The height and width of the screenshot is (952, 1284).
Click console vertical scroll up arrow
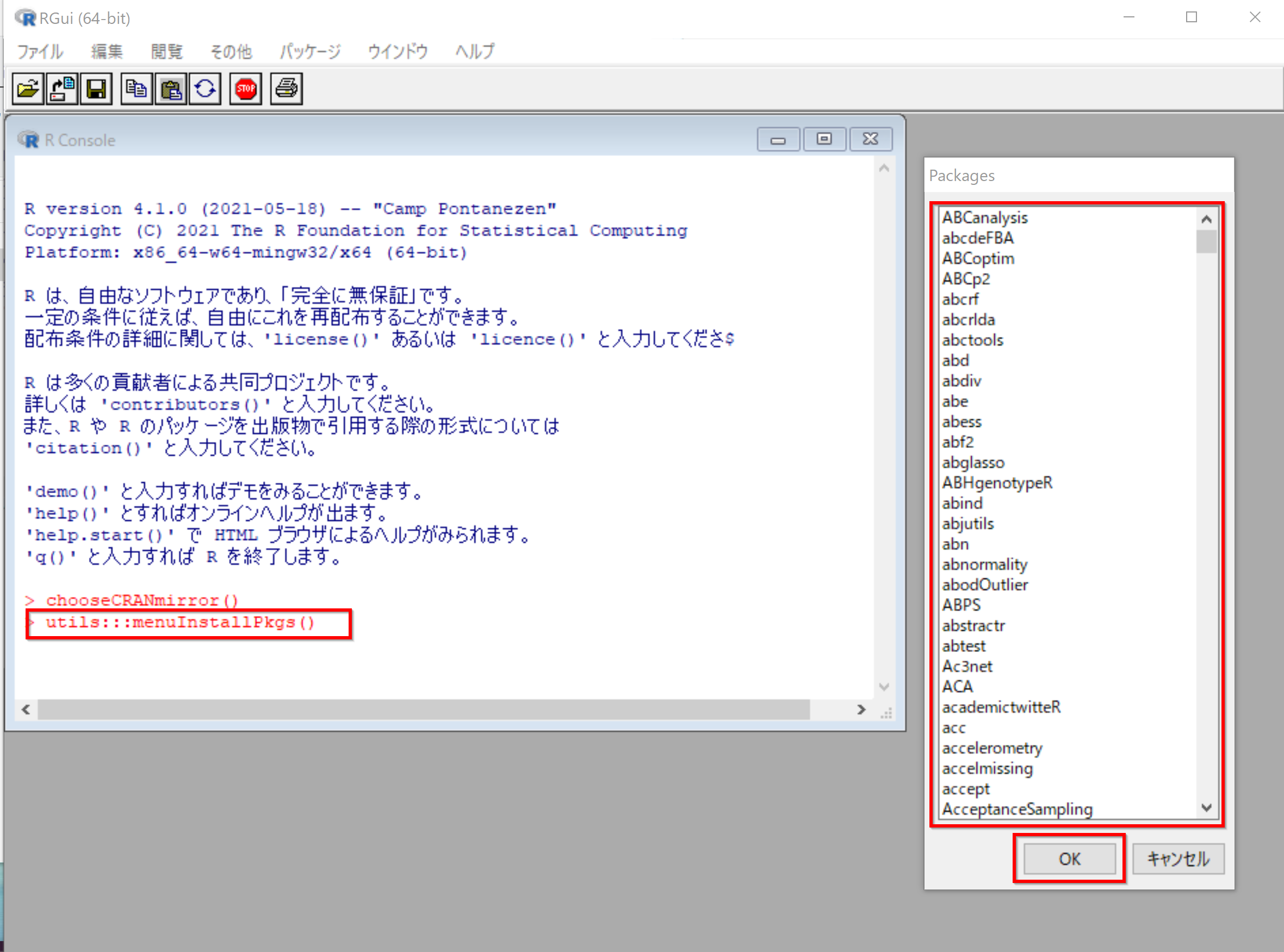(884, 168)
